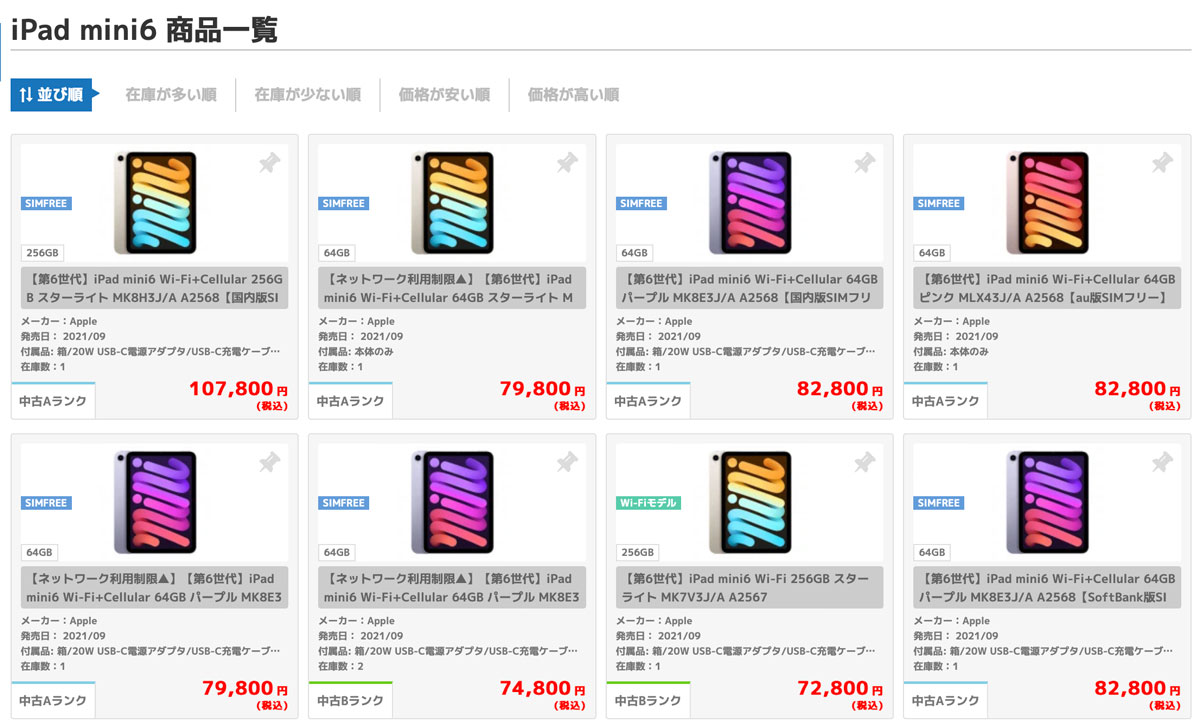This screenshot has width=1200, height=726.
Task: Click the 並び順 sort label
Action: coord(51,95)
